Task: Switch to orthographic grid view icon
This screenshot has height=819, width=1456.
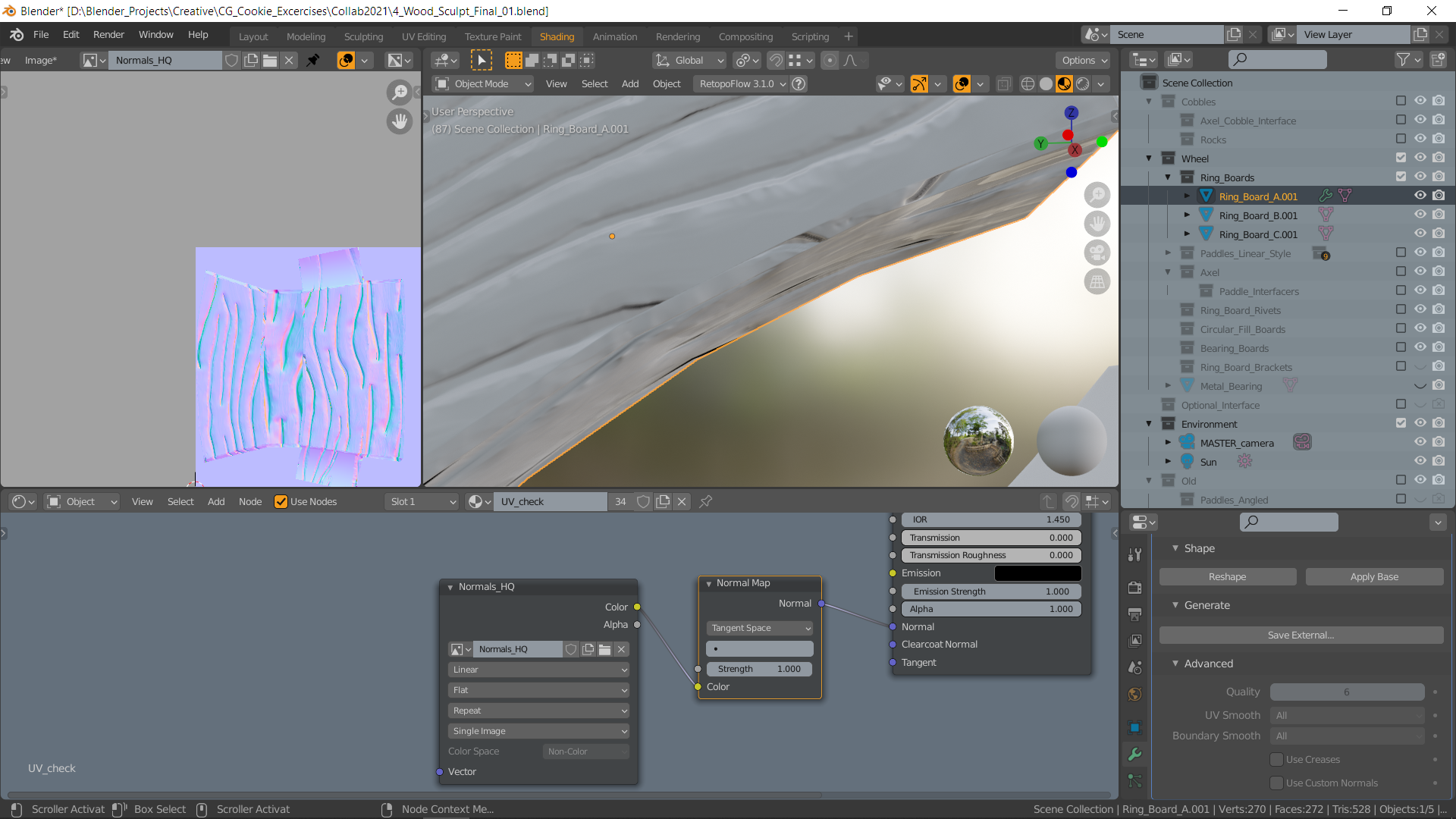Action: [x=1097, y=281]
